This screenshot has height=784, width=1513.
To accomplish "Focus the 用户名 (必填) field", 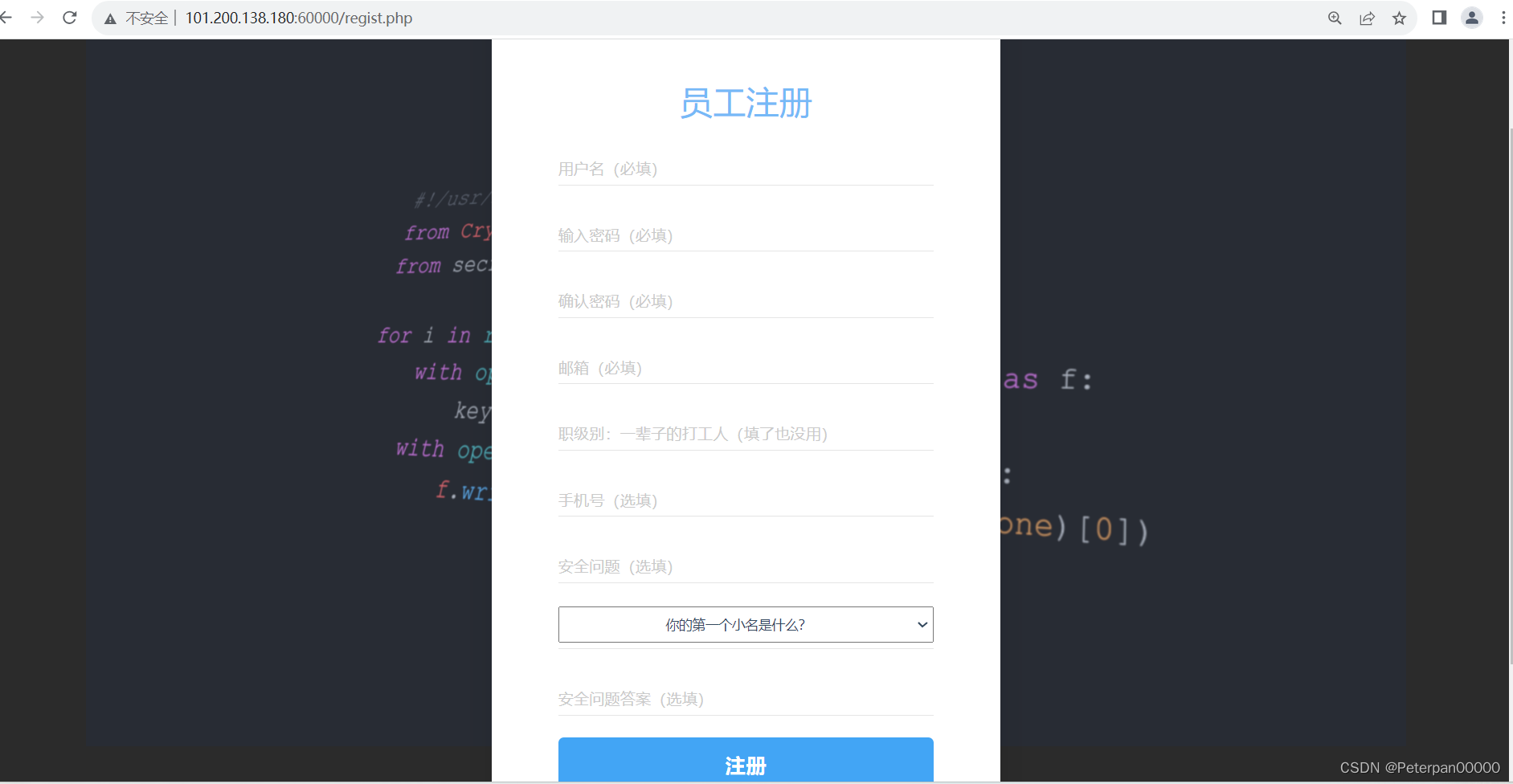I will click(x=746, y=169).
